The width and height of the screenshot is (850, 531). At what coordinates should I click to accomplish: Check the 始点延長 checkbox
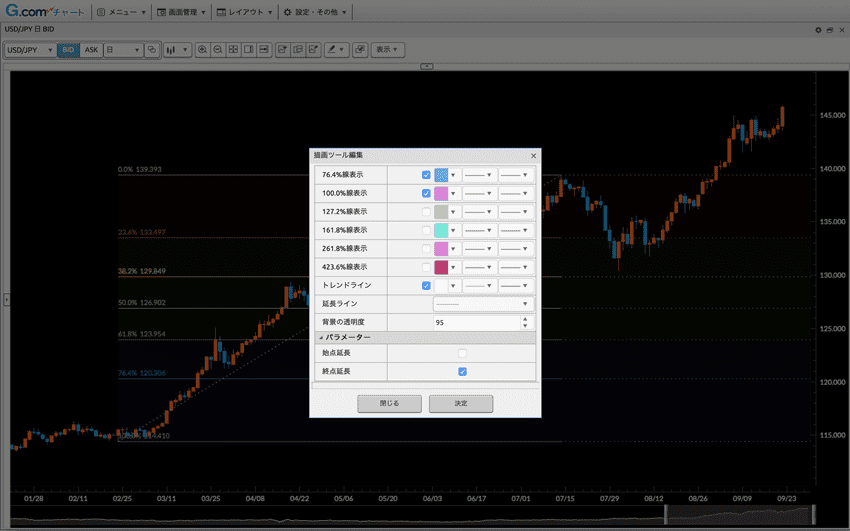[x=462, y=353]
